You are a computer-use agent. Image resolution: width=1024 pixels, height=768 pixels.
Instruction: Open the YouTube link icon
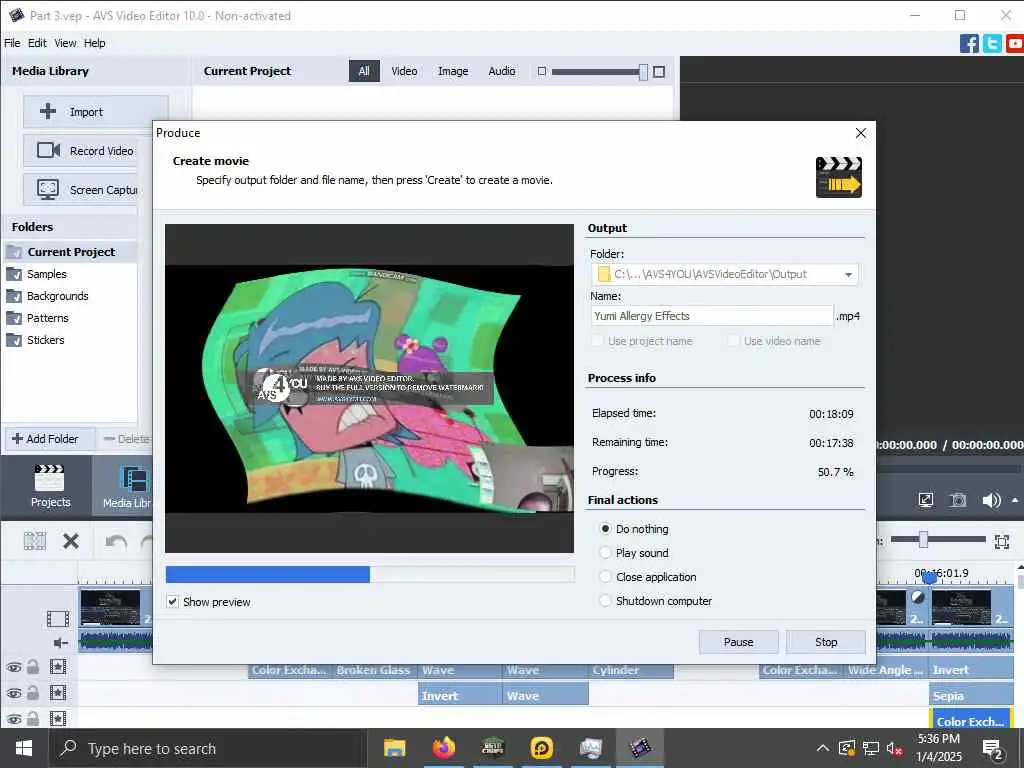[x=1015, y=44]
